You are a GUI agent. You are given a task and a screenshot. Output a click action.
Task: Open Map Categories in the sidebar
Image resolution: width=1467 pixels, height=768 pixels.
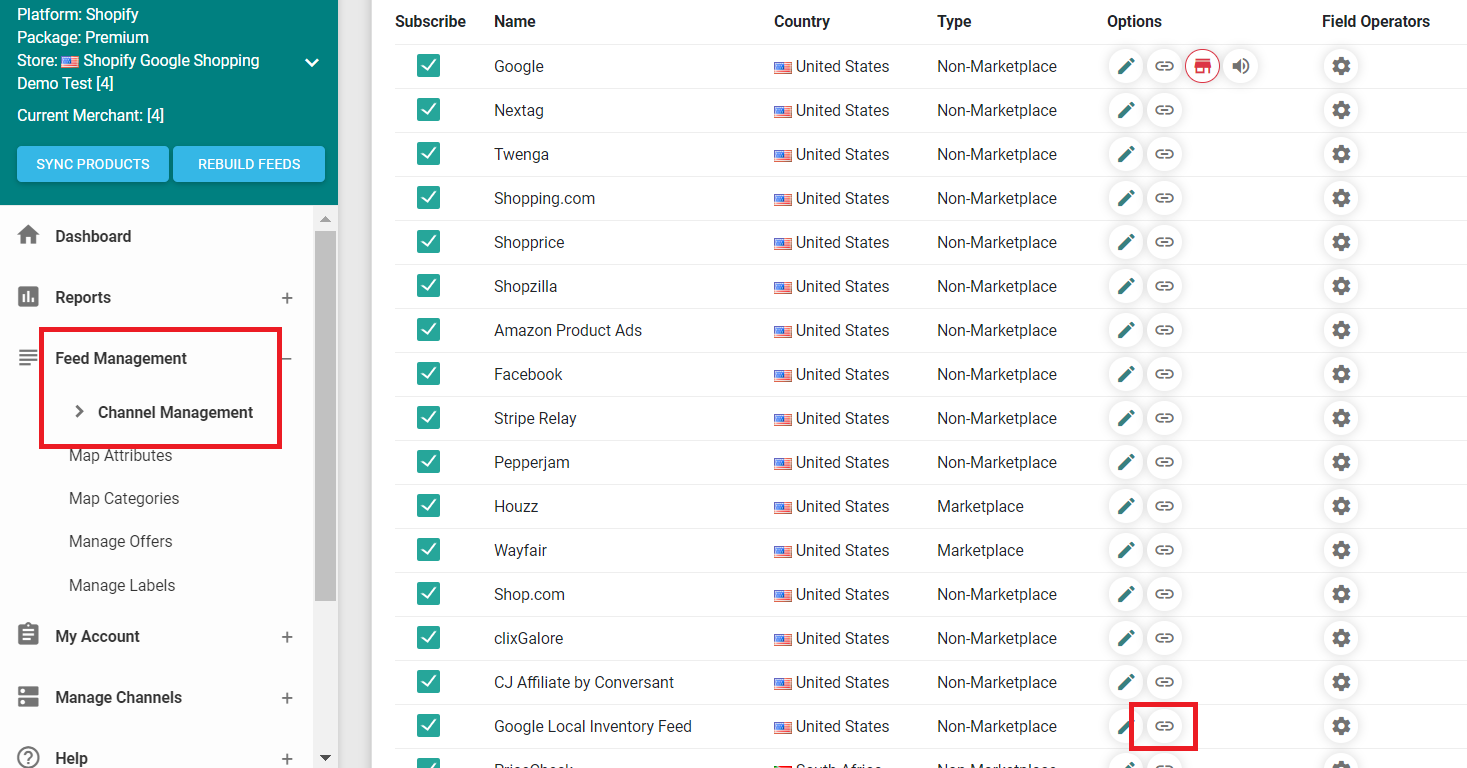124,499
